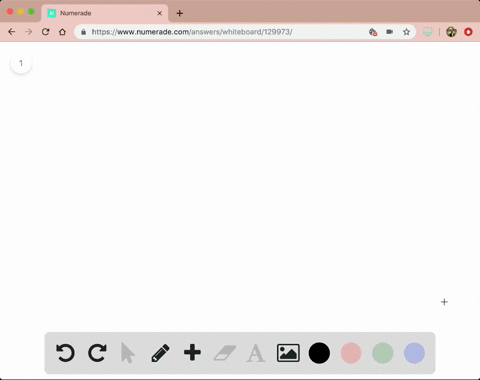The width and height of the screenshot is (480, 380).
Task: Click the undo arrow in whiteboard toolbar
Action: click(x=65, y=353)
